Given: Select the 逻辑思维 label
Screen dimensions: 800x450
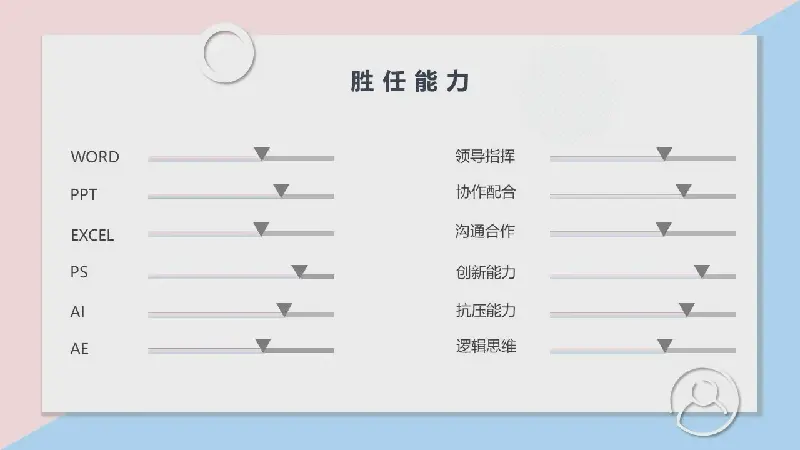Looking at the screenshot, I should coord(486,346).
